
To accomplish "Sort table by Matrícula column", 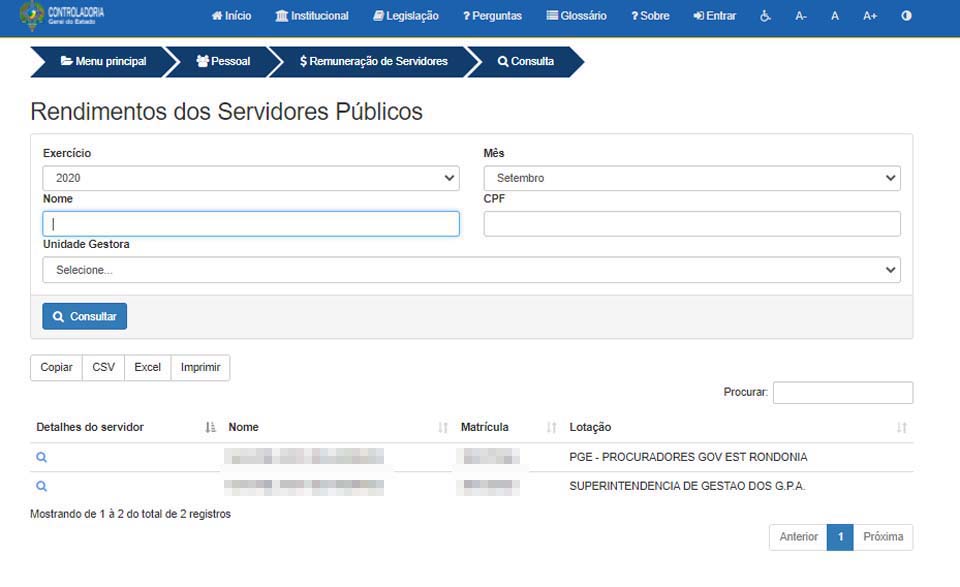I will tap(507, 427).
